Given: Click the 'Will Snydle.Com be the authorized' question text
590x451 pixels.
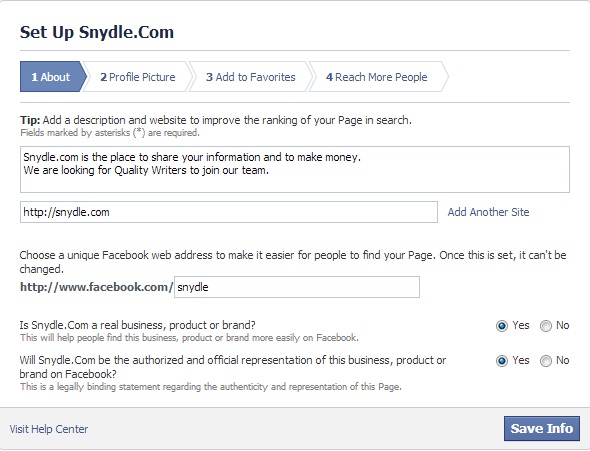Looking at the screenshot, I should tap(233, 367).
